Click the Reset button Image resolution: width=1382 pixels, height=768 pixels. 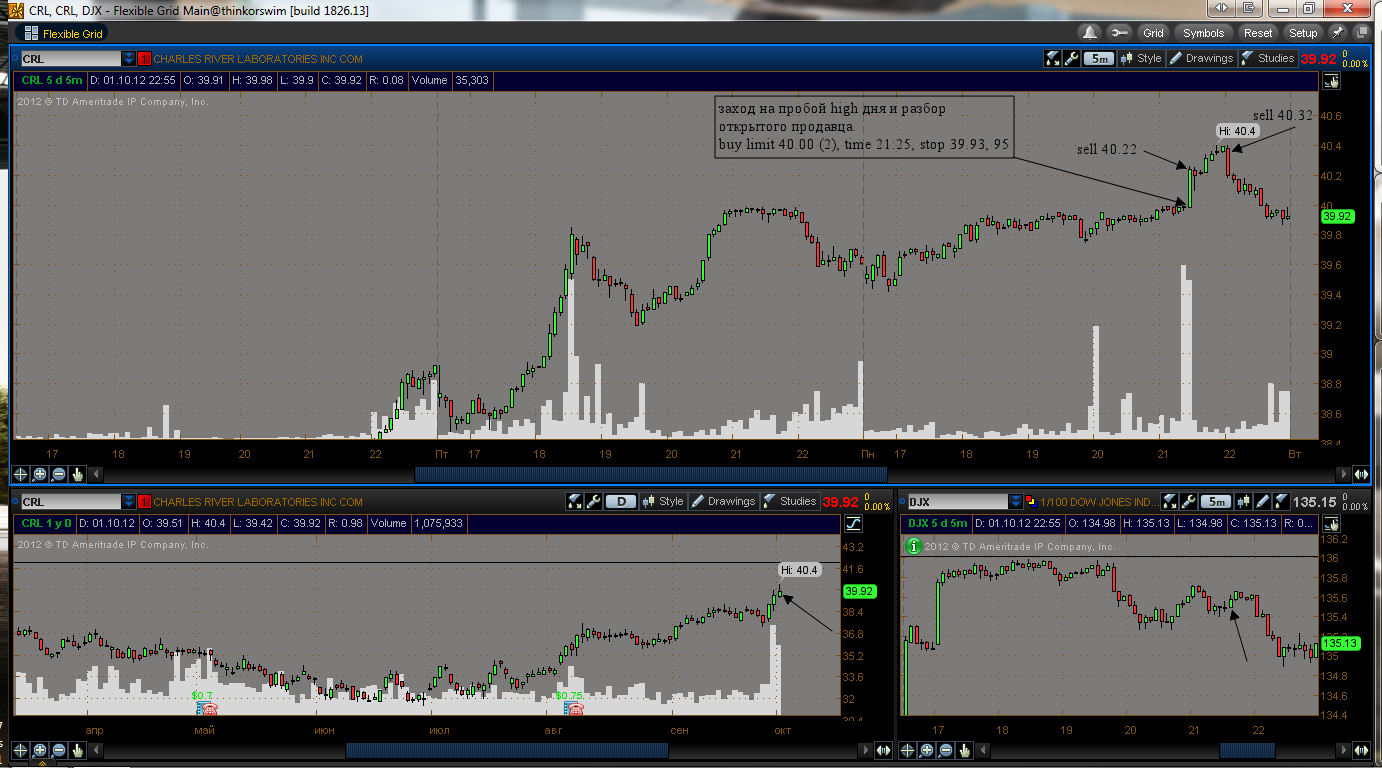(x=1258, y=33)
